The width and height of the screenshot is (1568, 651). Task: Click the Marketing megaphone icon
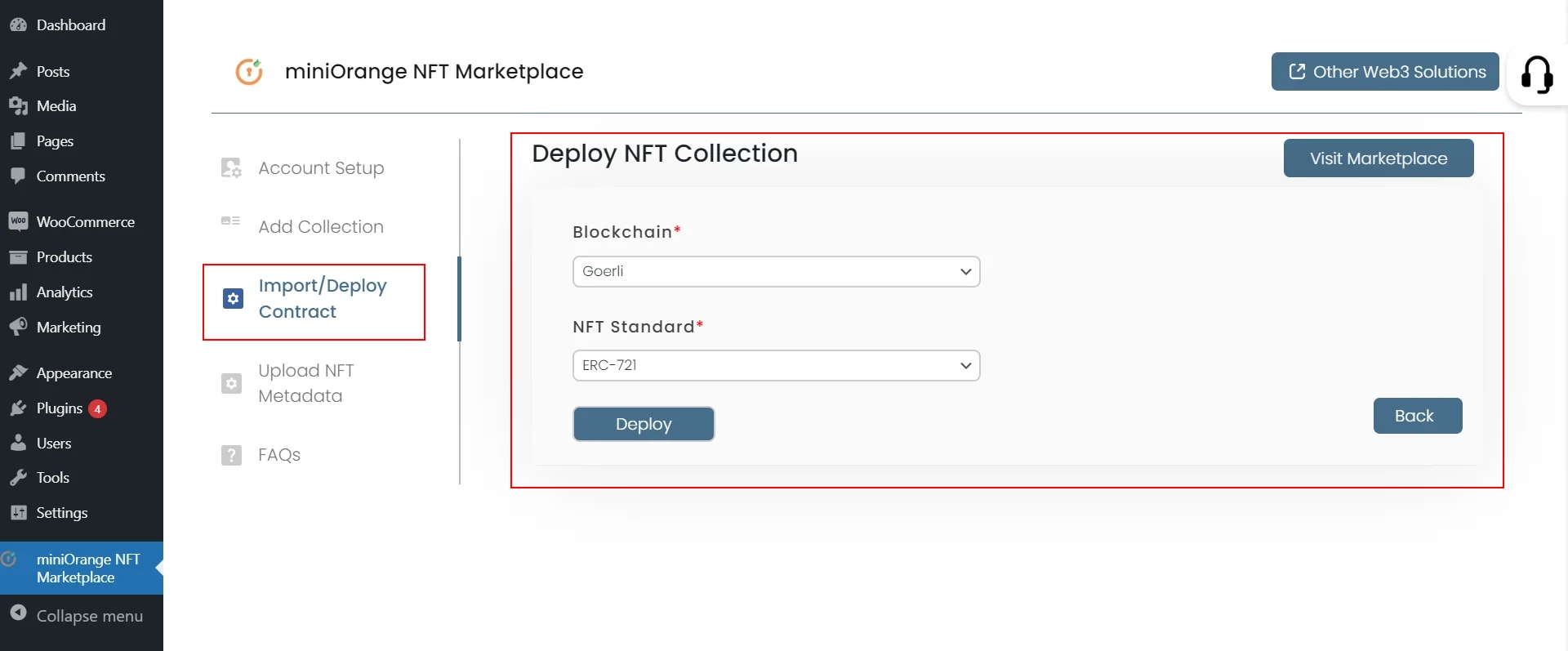click(18, 328)
